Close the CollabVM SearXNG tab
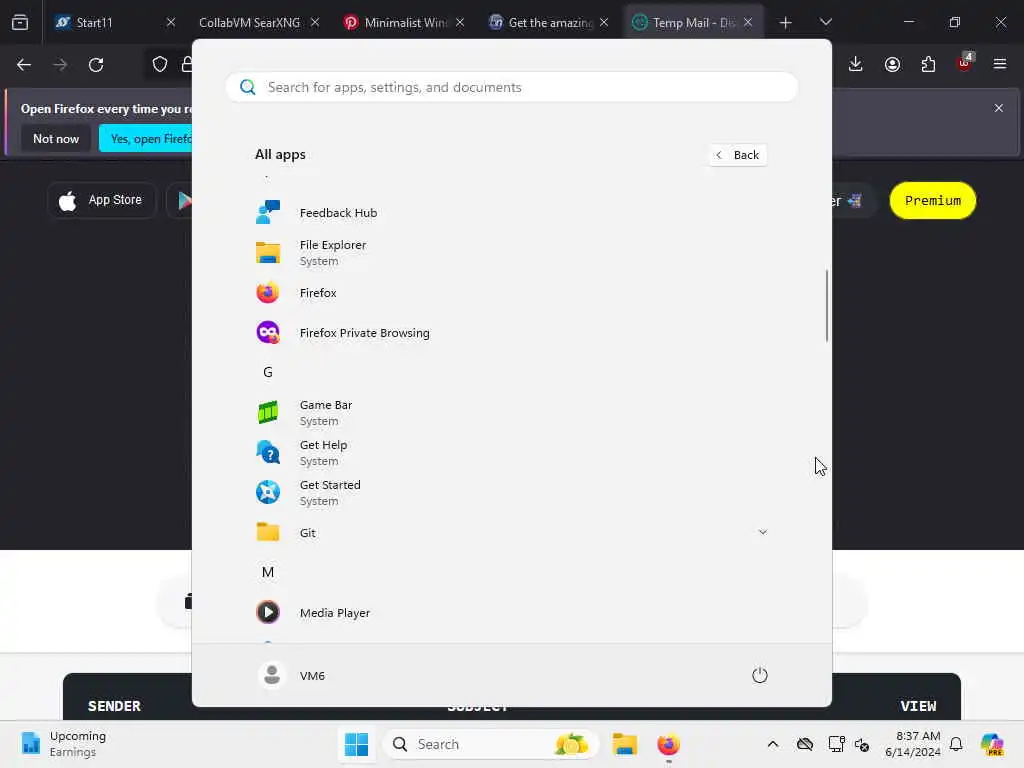The height and width of the screenshot is (768, 1024). coord(315,22)
